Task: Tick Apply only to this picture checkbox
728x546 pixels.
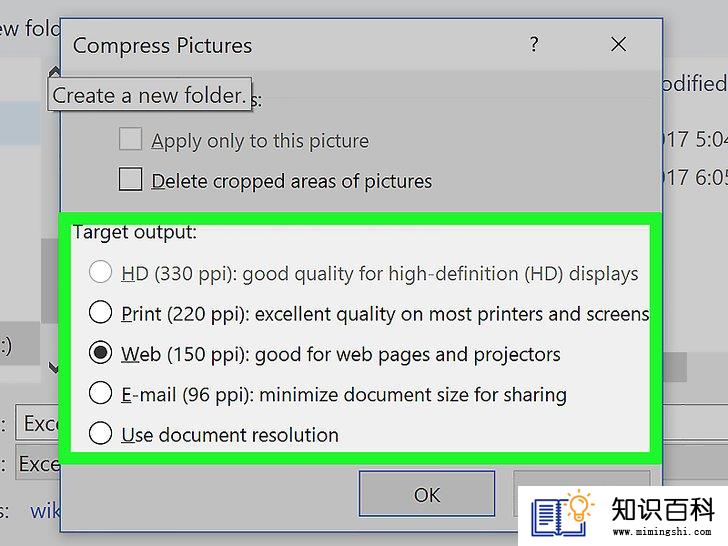Action: 130,139
